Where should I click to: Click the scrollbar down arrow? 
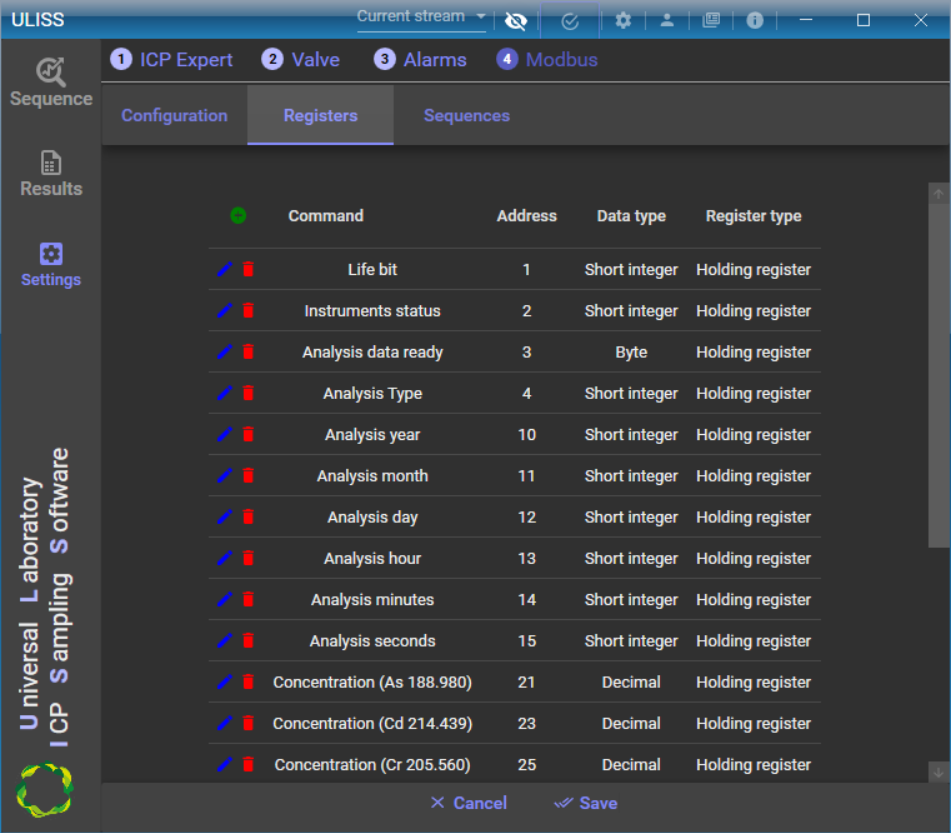coord(938,772)
